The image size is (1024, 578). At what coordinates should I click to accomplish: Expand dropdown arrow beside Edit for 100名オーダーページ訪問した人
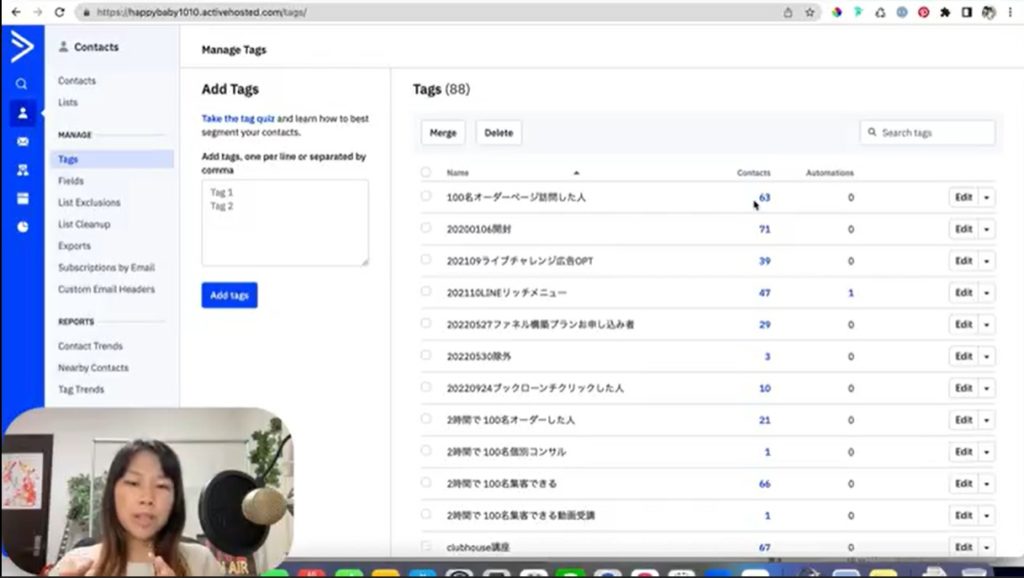[987, 197]
